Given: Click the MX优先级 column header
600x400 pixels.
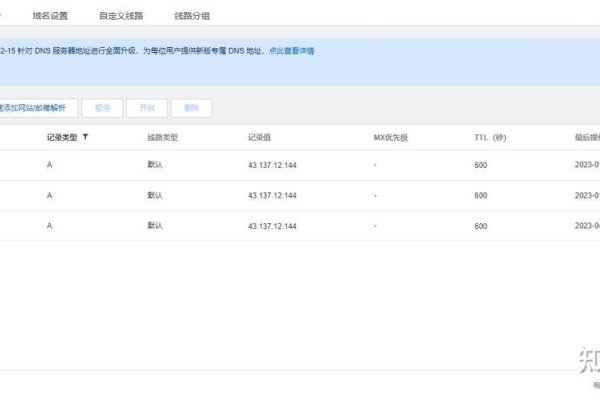Looking at the screenshot, I should [390, 137].
